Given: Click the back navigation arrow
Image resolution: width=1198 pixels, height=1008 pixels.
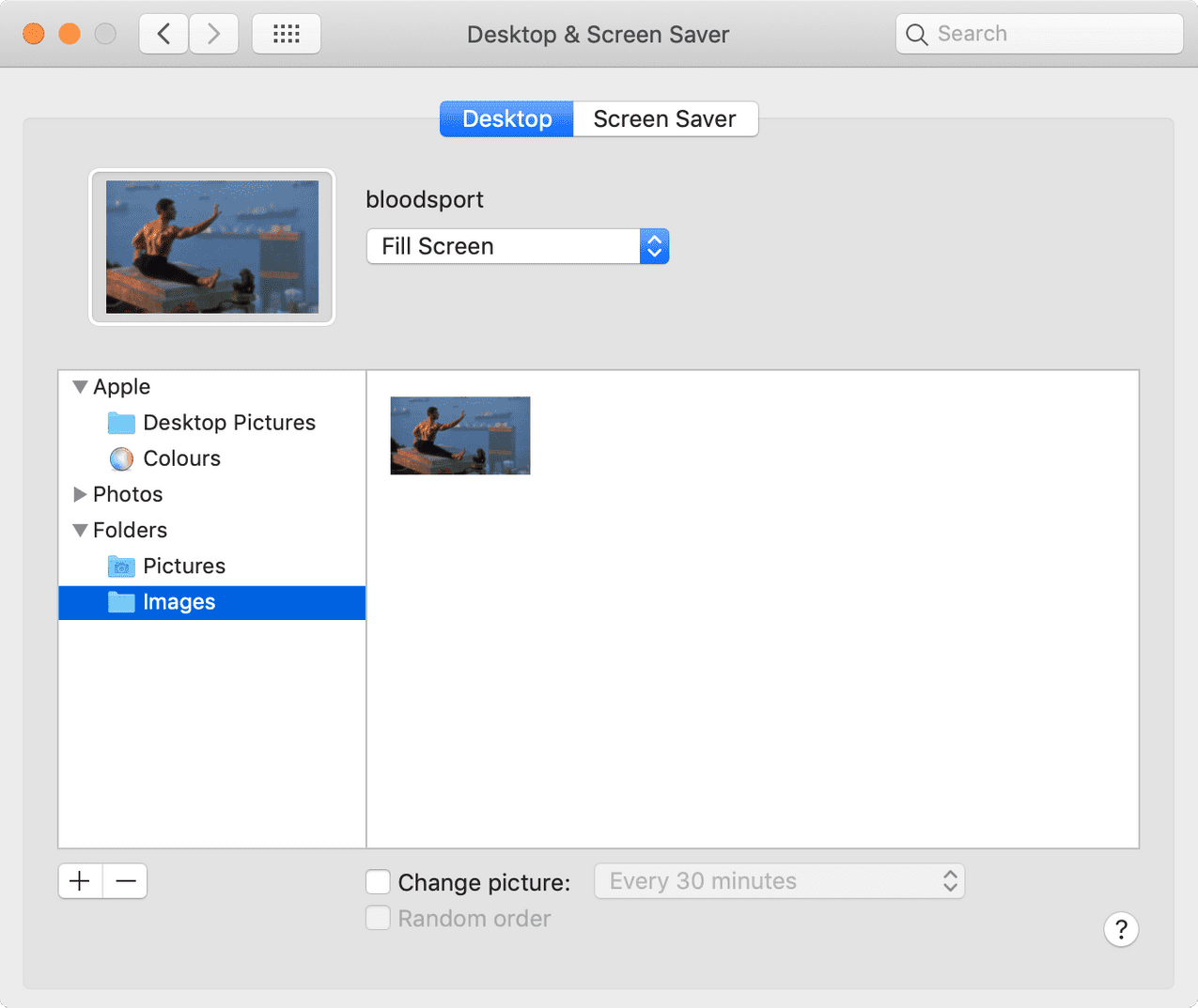Looking at the screenshot, I should [163, 33].
